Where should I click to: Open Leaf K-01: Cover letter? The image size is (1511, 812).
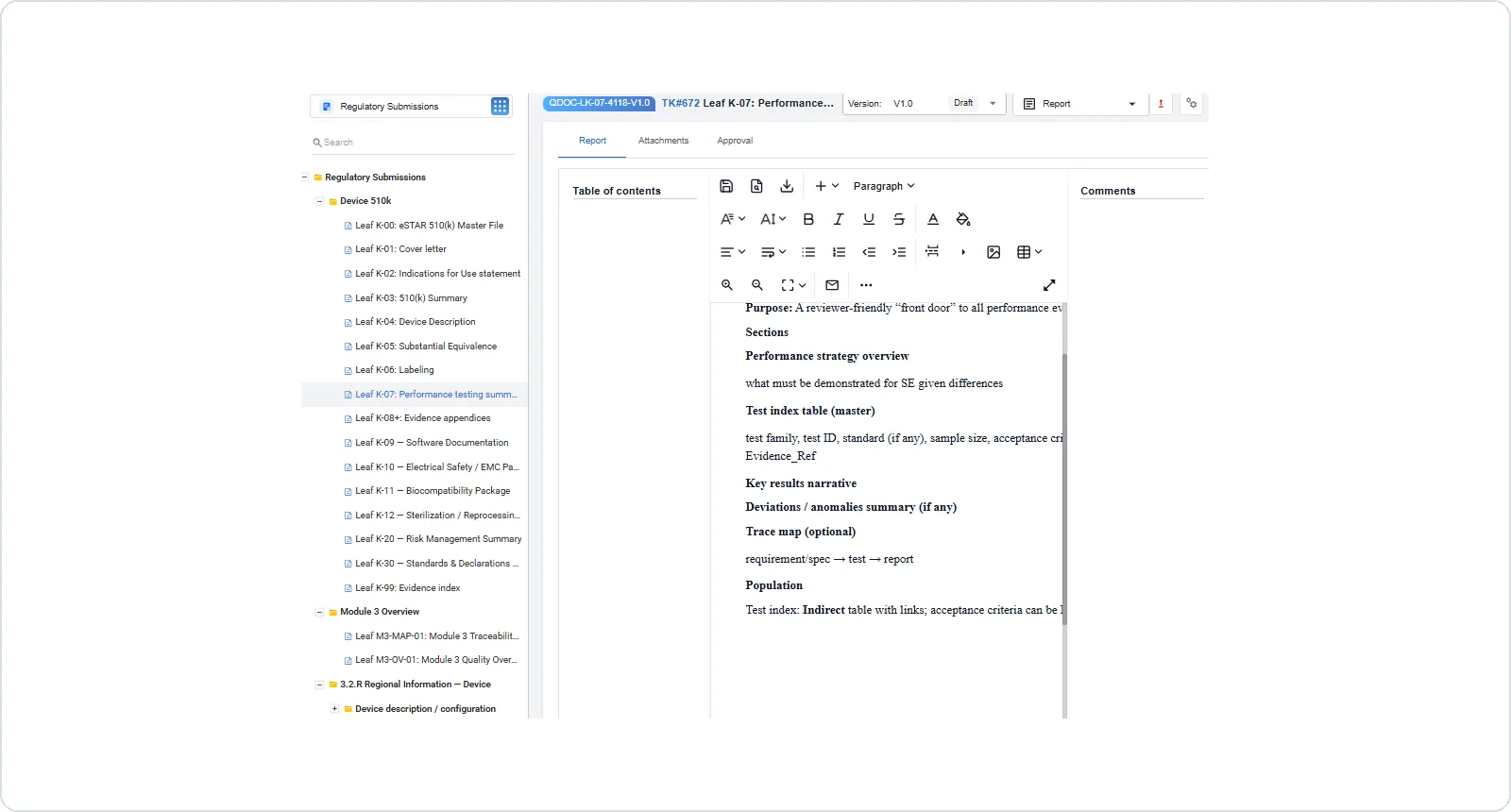[x=400, y=249]
